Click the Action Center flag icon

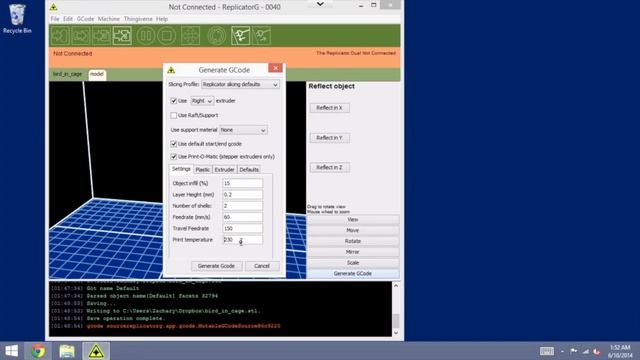click(574, 351)
